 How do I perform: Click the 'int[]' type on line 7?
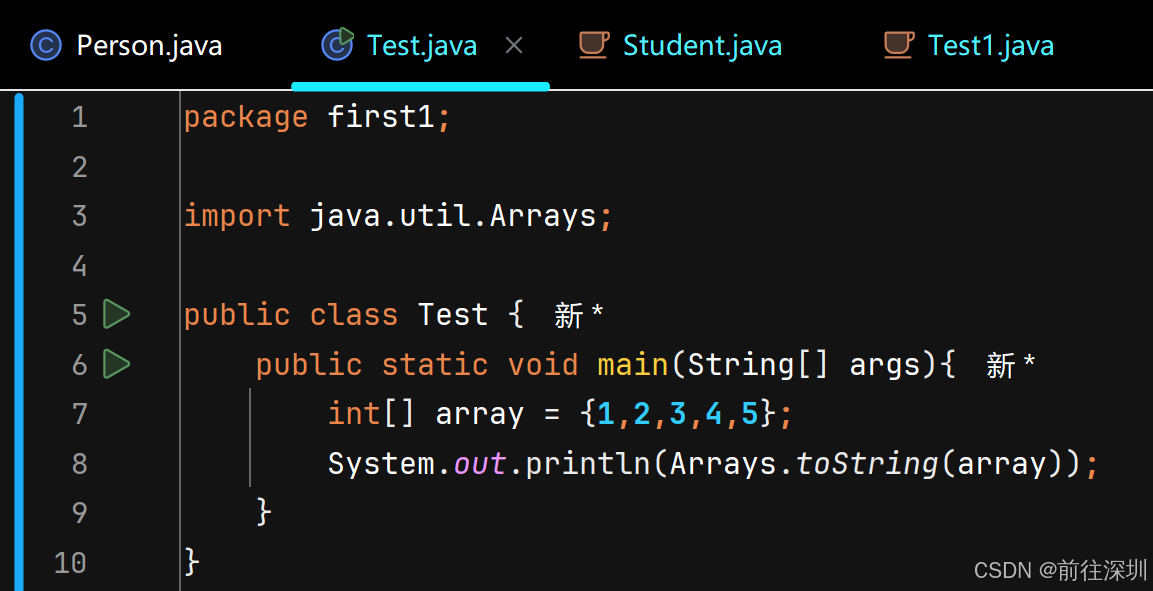tap(371, 414)
